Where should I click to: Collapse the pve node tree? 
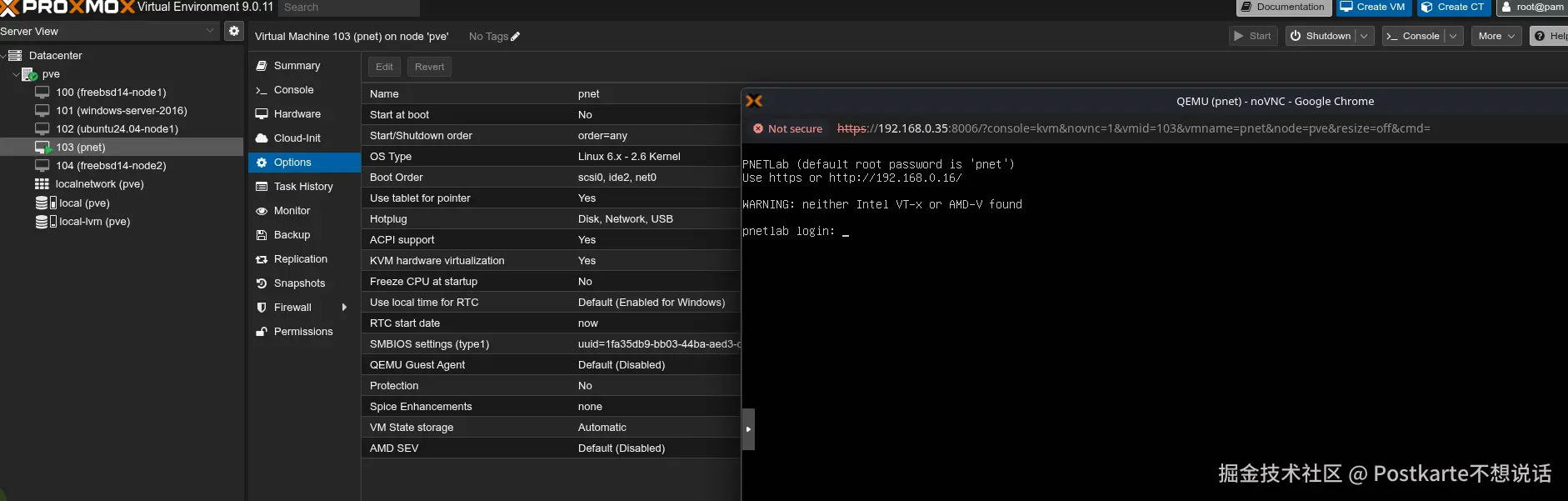coord(16,74)
